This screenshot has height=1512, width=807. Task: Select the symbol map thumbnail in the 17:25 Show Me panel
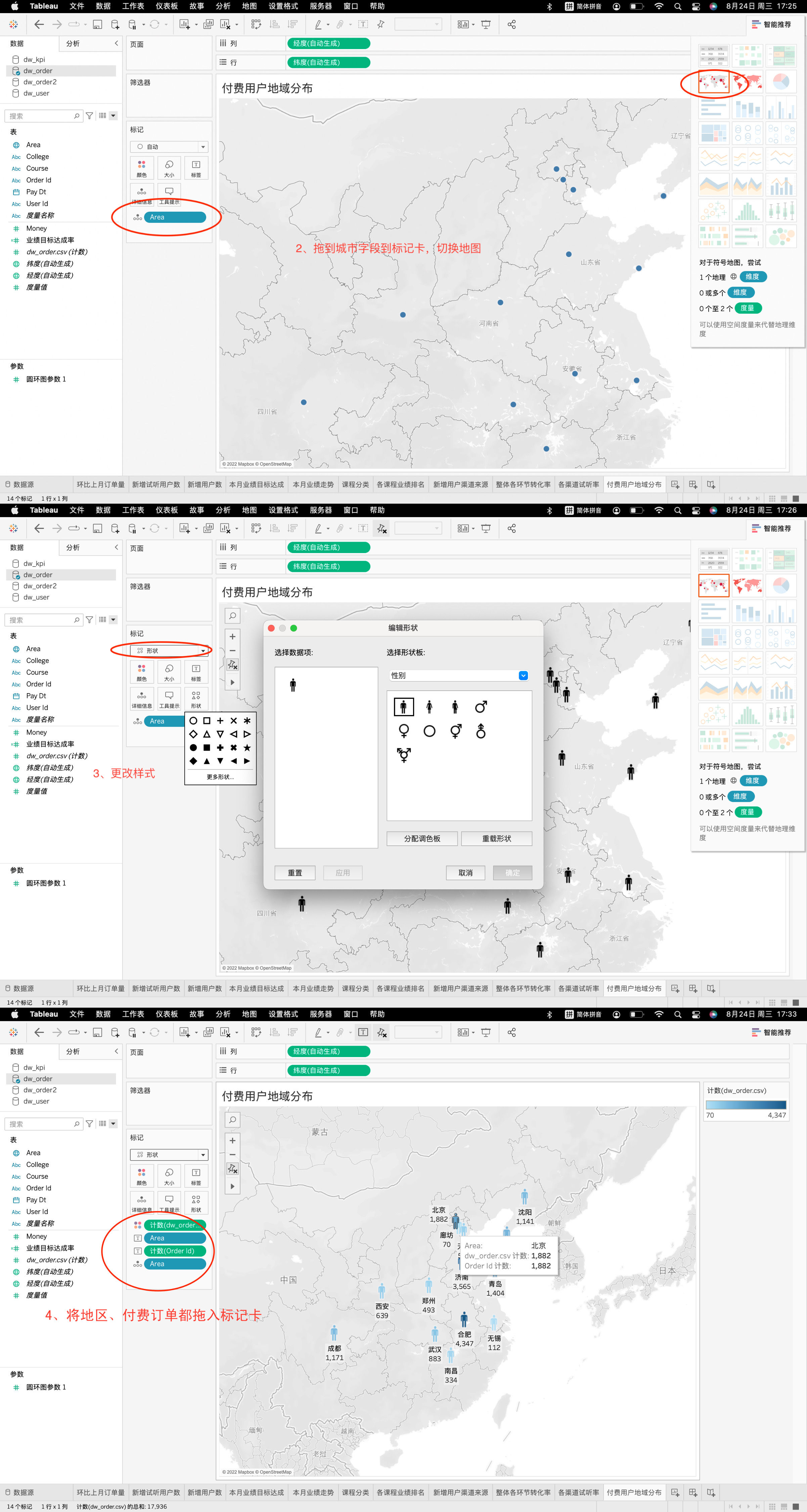[714, 82]
